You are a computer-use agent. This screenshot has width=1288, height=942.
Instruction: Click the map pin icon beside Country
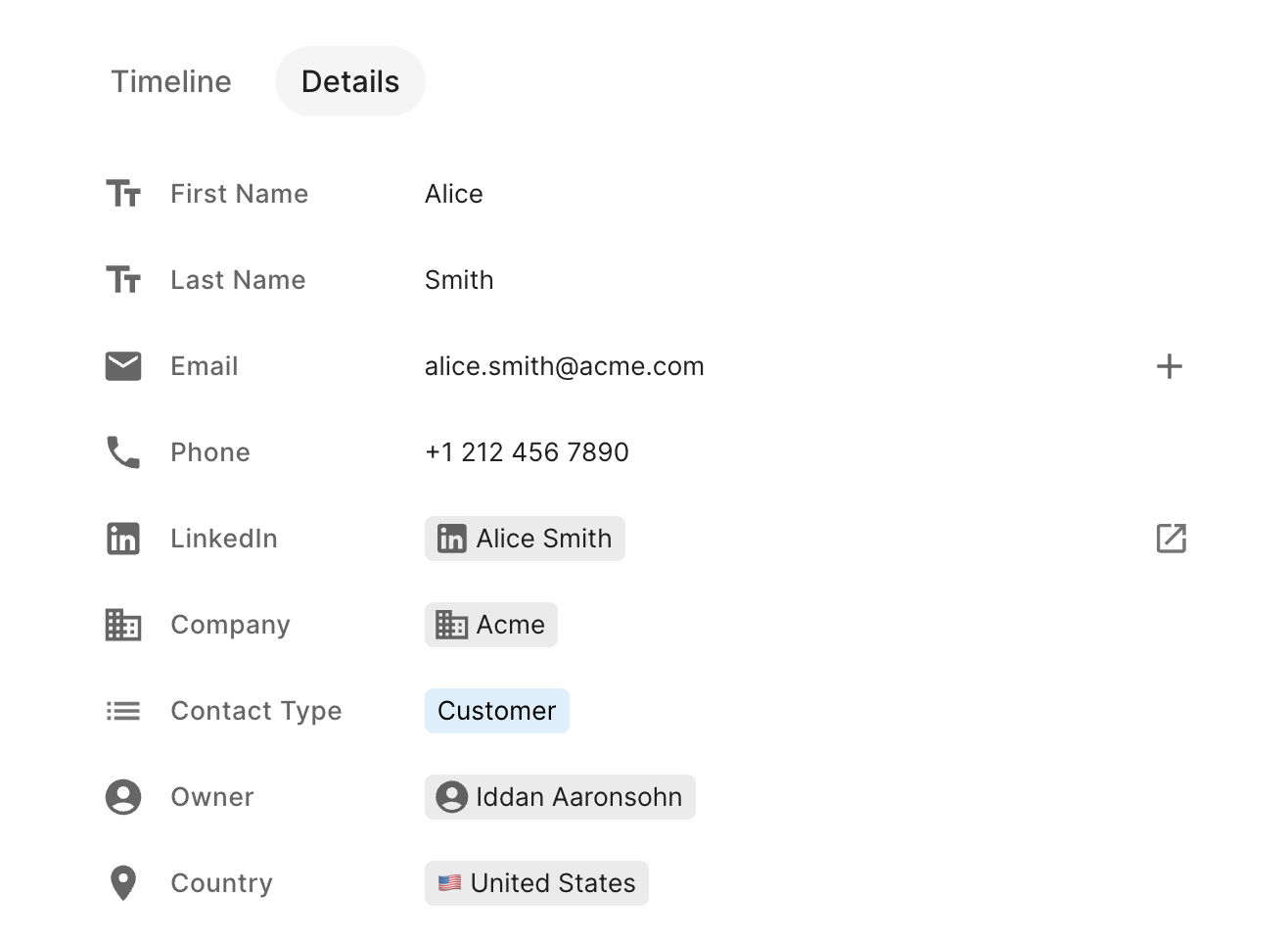123,883
